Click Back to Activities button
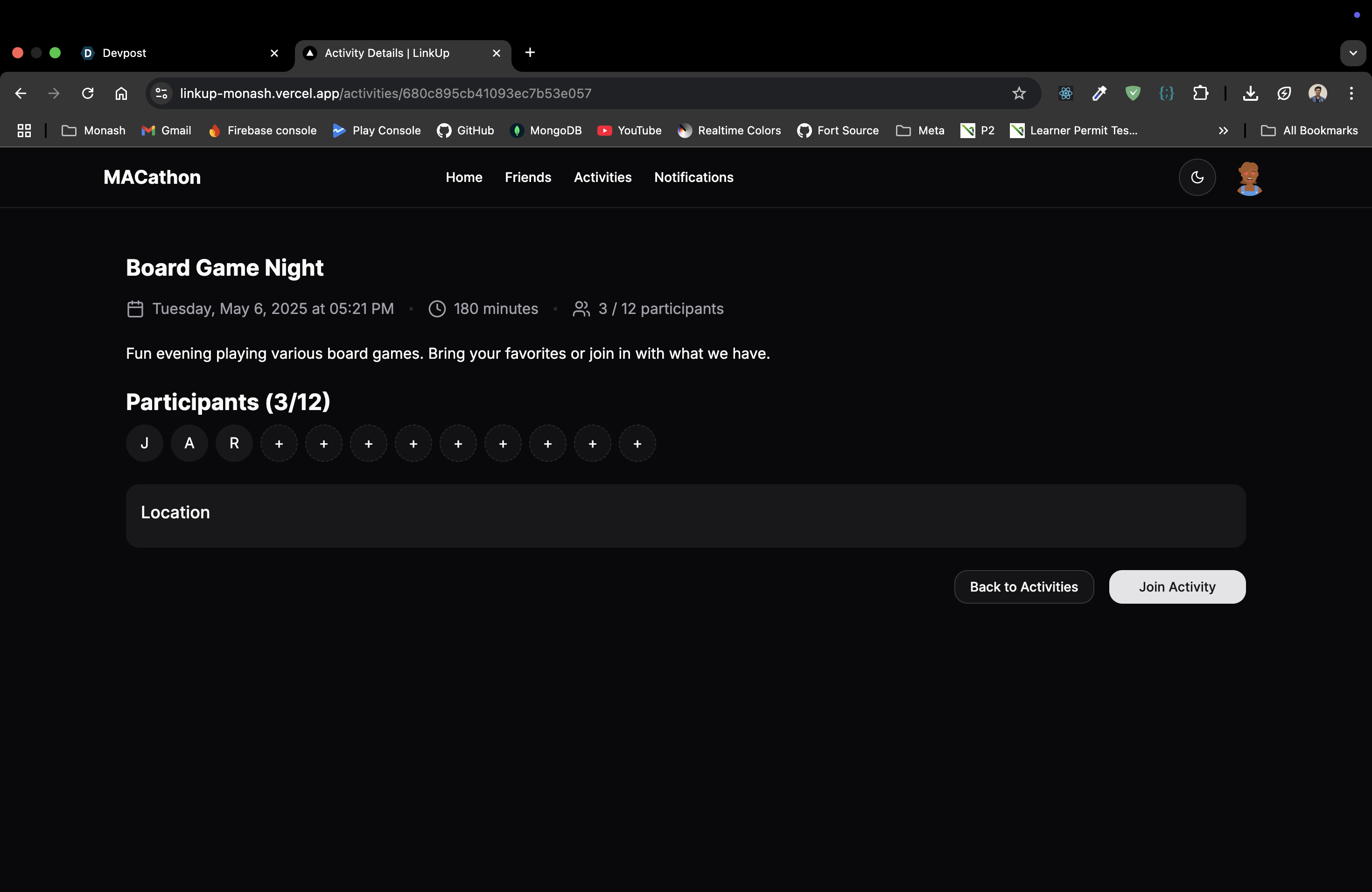The image size is (1372, 892). [x=1023, y=586]
